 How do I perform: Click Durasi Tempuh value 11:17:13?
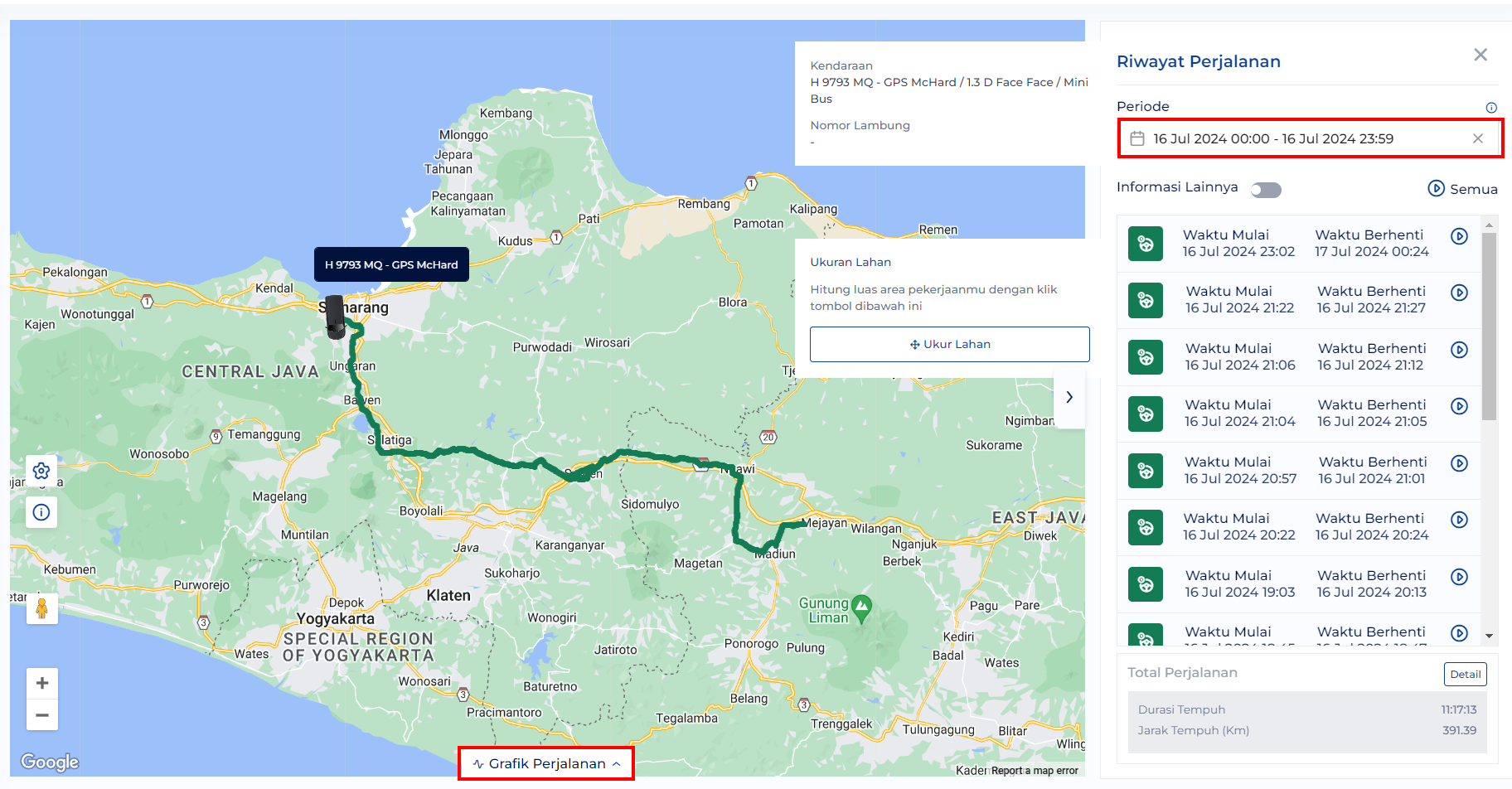tap(1459, 709)
